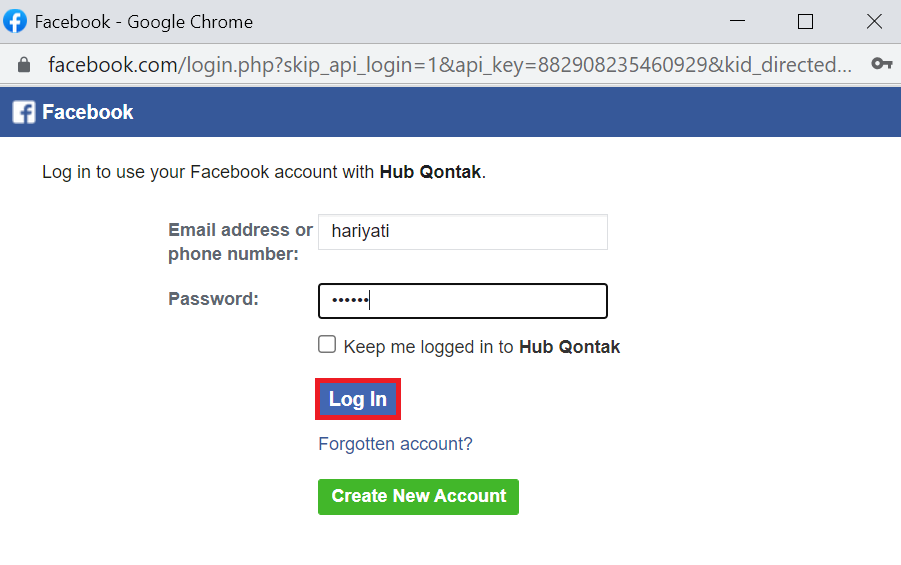Maximize the Chrome popup window
901x565 pixels.
tap(806, 22)
